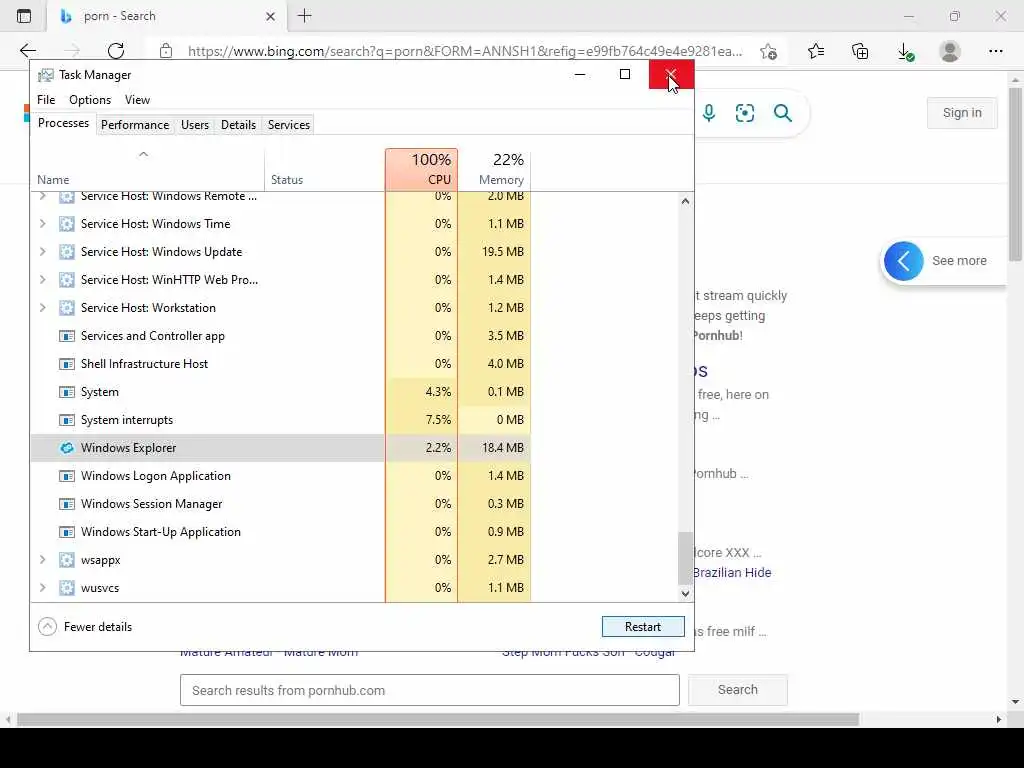
Task: Click the Edge profile avatar icon
Action: [950, 51]
